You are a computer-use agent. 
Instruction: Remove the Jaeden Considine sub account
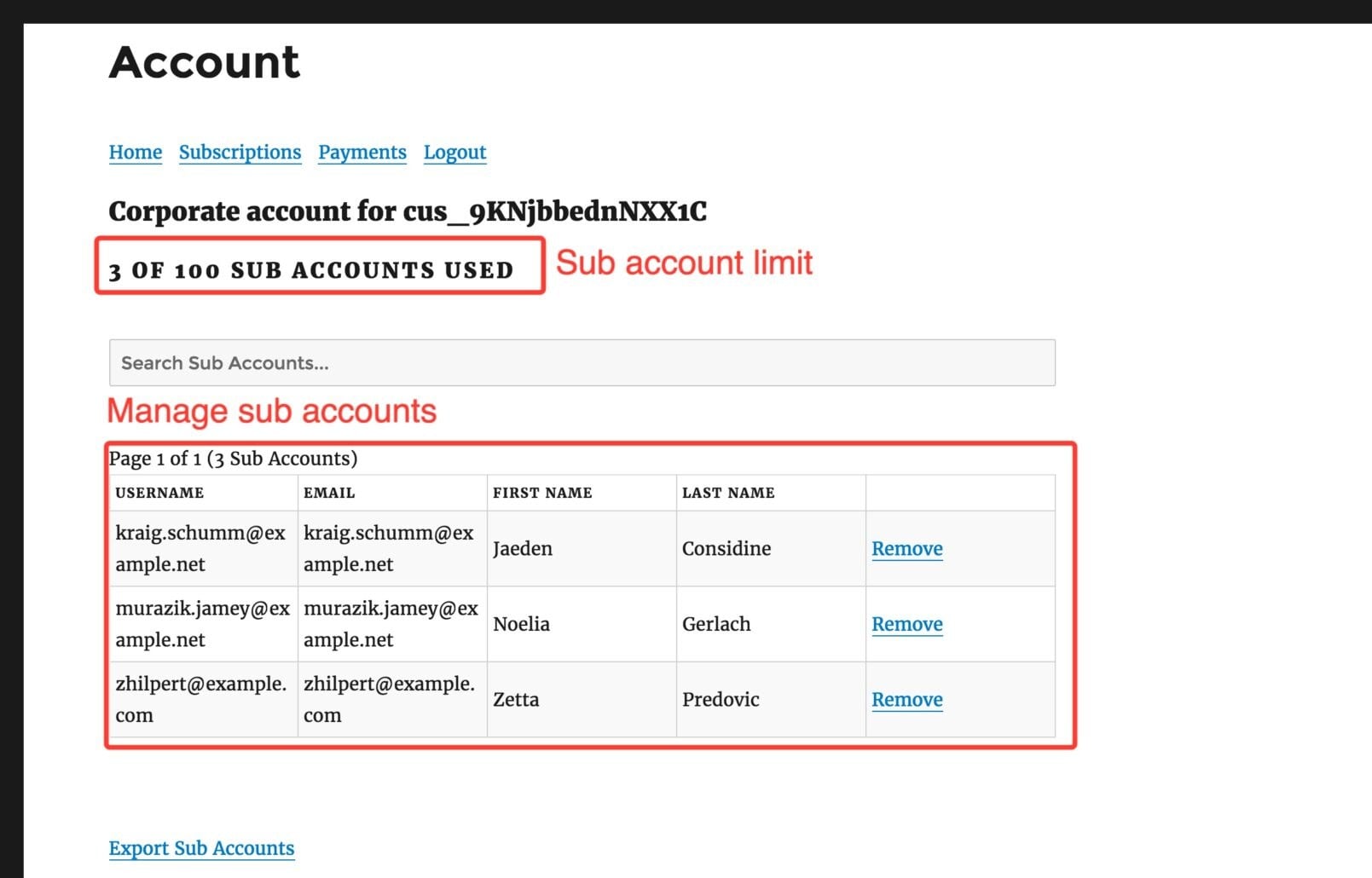point(906,548)
